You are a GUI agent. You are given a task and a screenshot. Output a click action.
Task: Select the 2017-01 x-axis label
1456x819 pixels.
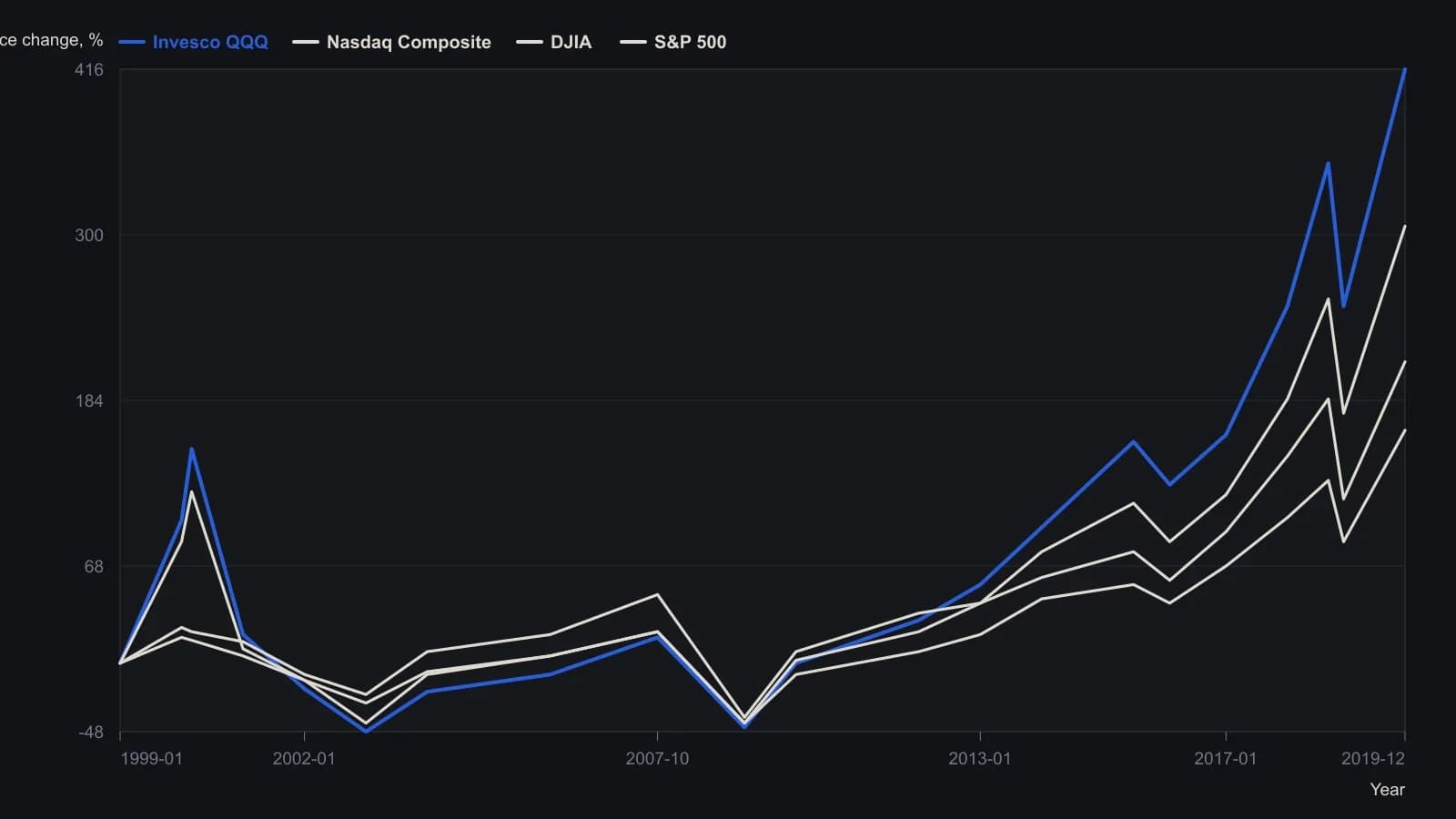coord(1225,759)
